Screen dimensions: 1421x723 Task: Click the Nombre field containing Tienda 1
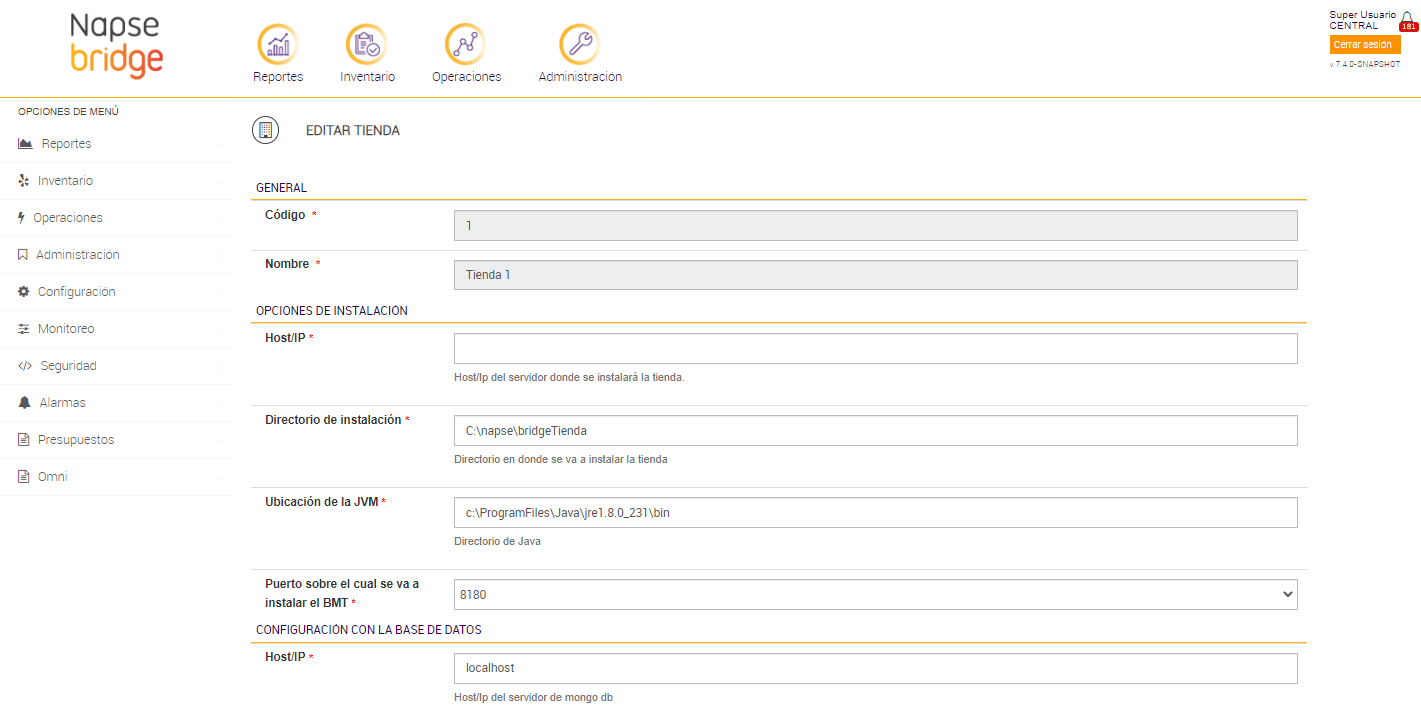coord(875,275)
